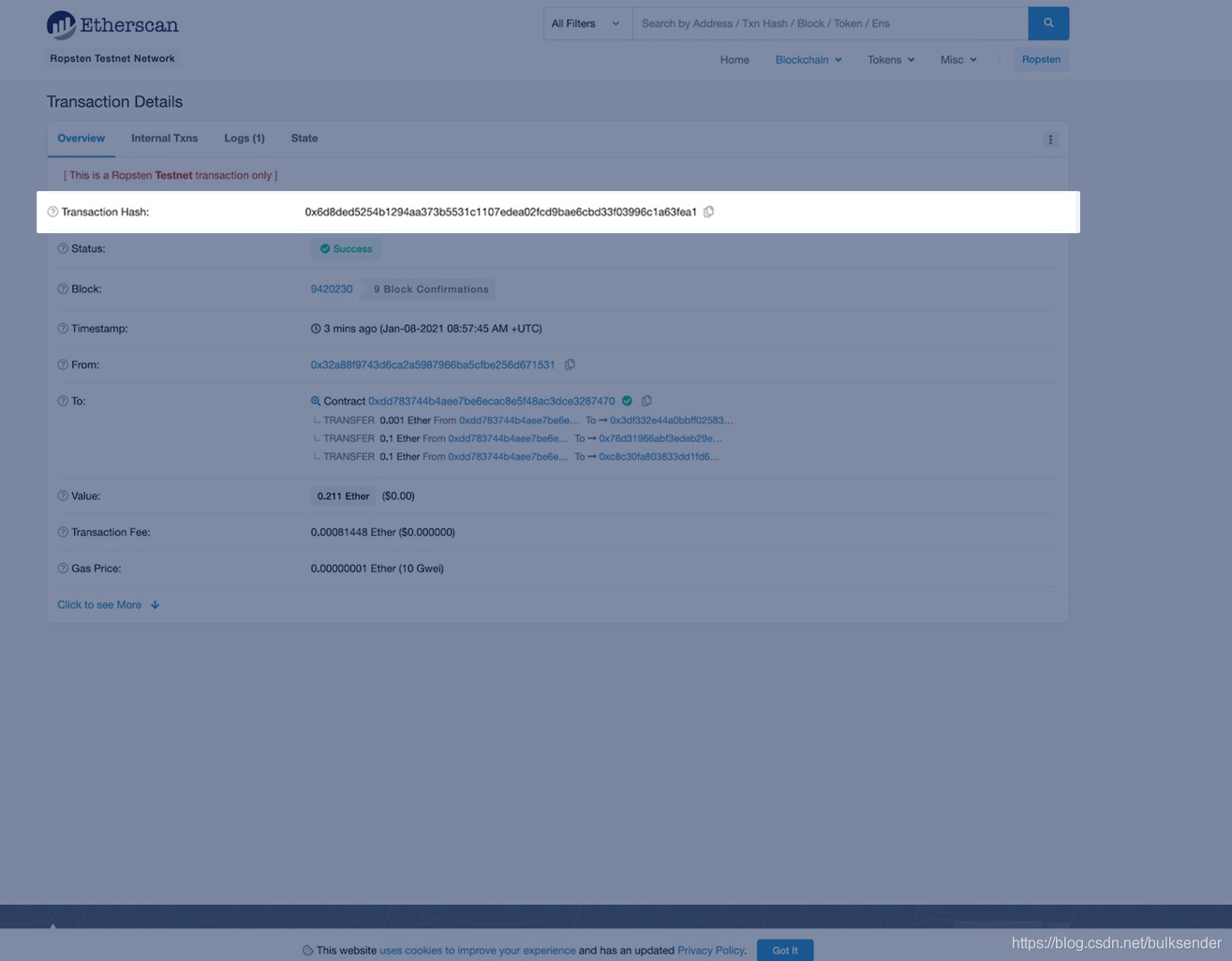
Task: Click the Ropsten Testnet Network label
Action: click(x=112, y=58)
